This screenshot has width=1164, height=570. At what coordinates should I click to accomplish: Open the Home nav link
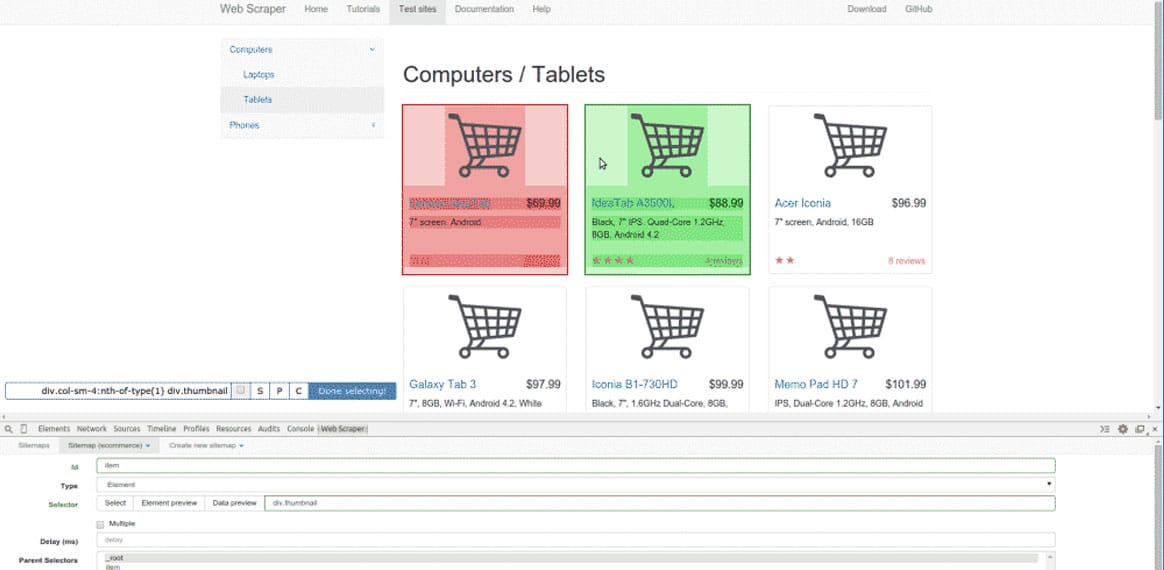315,9
